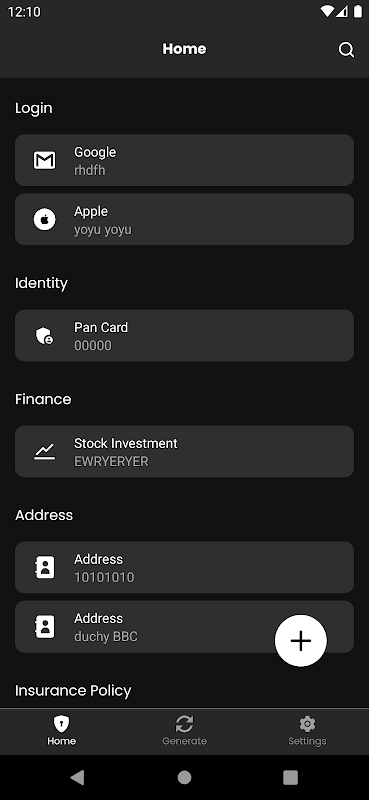The image size is (369, 800).
Task: Tap the Gmail envelope icon for Google
Action: [x=44, y=160]
